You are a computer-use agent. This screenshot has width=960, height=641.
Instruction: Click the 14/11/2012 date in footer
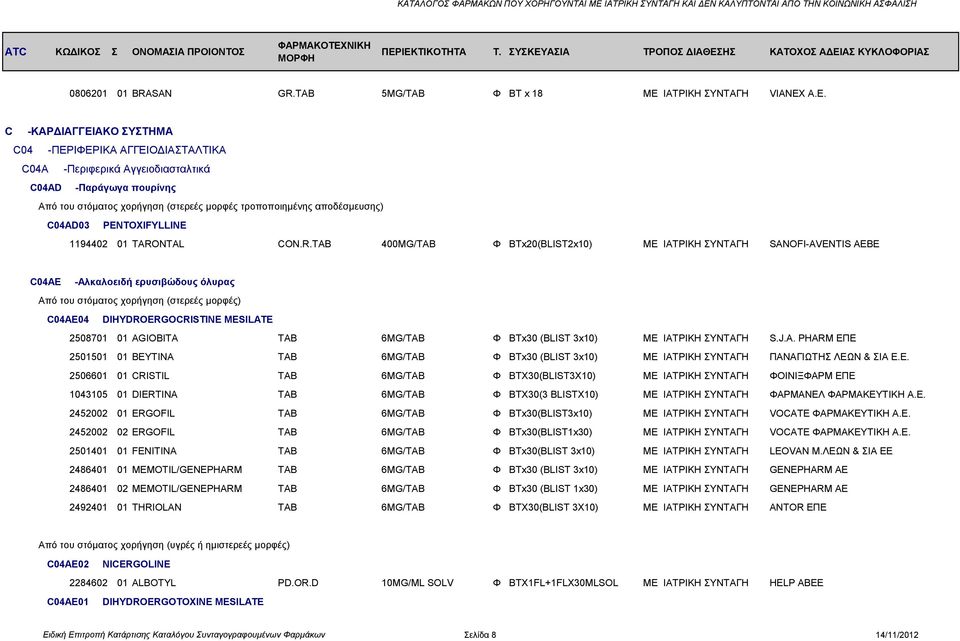pos(897,635)
